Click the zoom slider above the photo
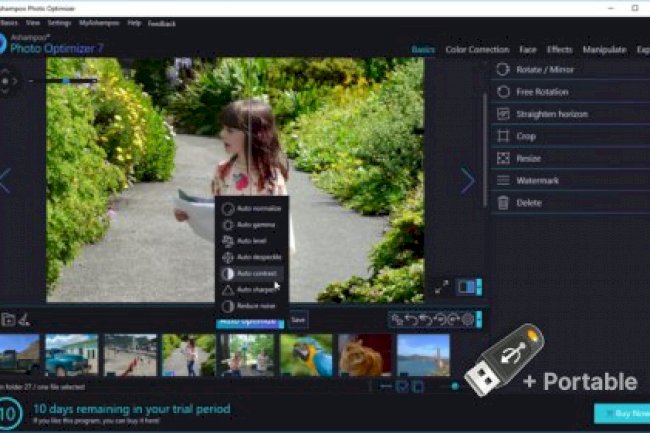 (66, 80)
